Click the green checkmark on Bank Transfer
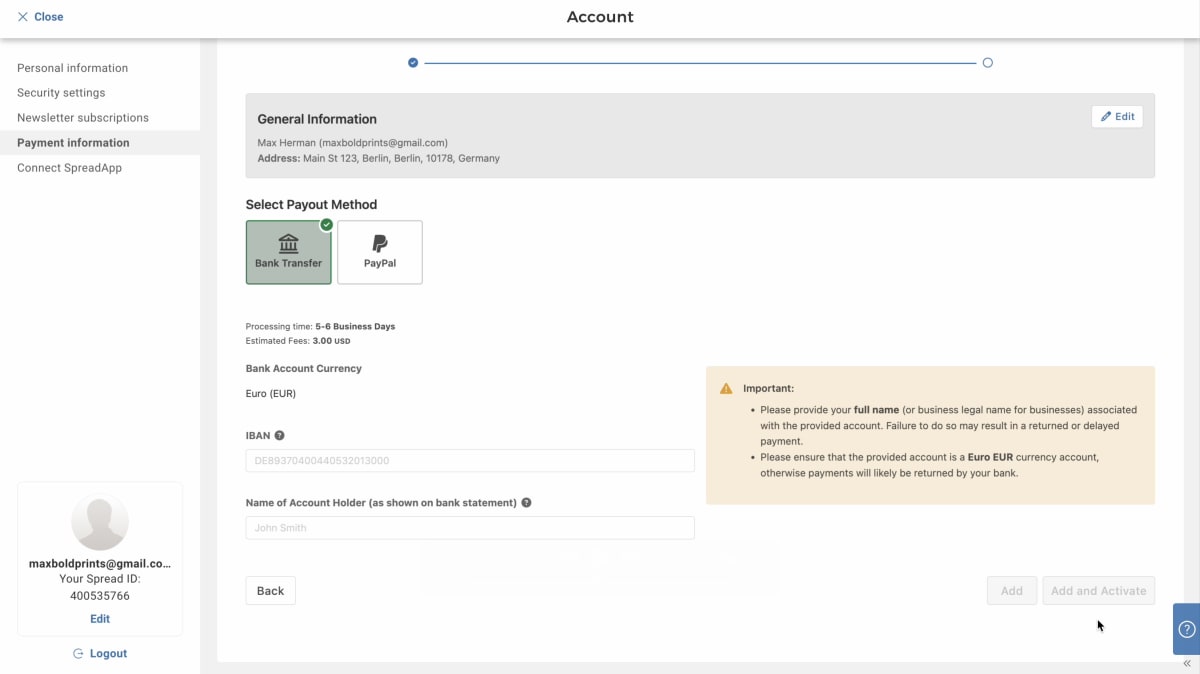Viewport: 1200px width, 674px height. coord(326,224)
